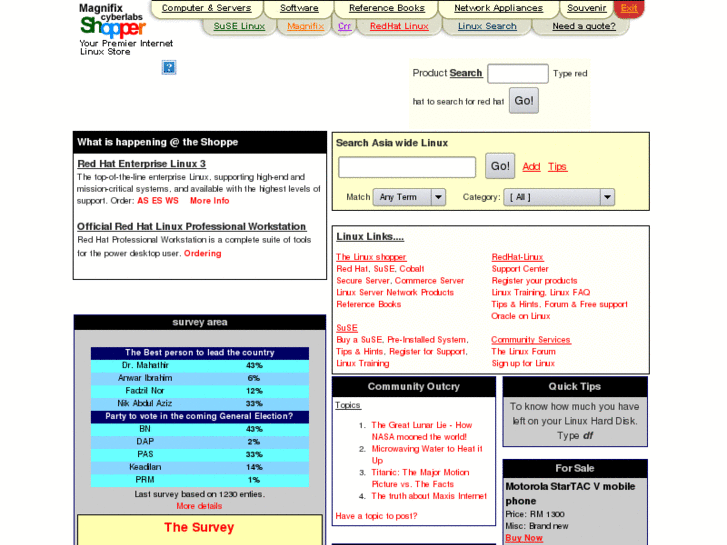Click the blue help question mark icon
Screen dimensions: 727x545
pos(169,67)
